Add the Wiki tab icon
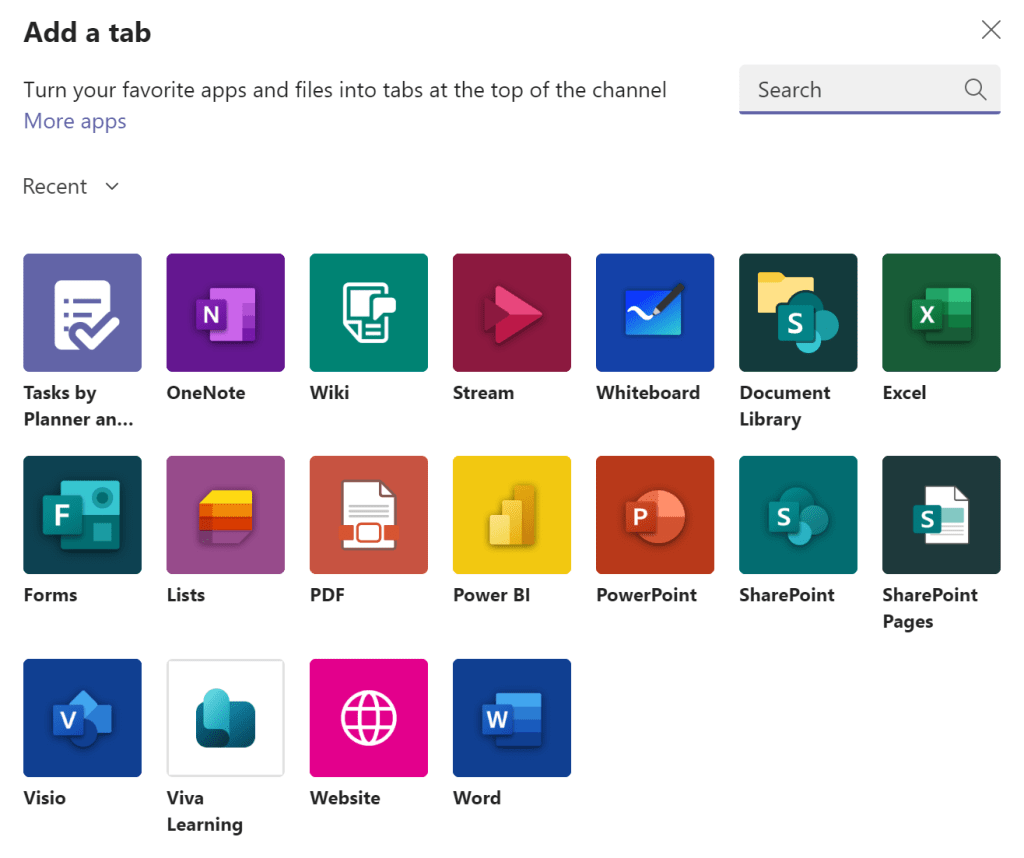 coord(368,313)
